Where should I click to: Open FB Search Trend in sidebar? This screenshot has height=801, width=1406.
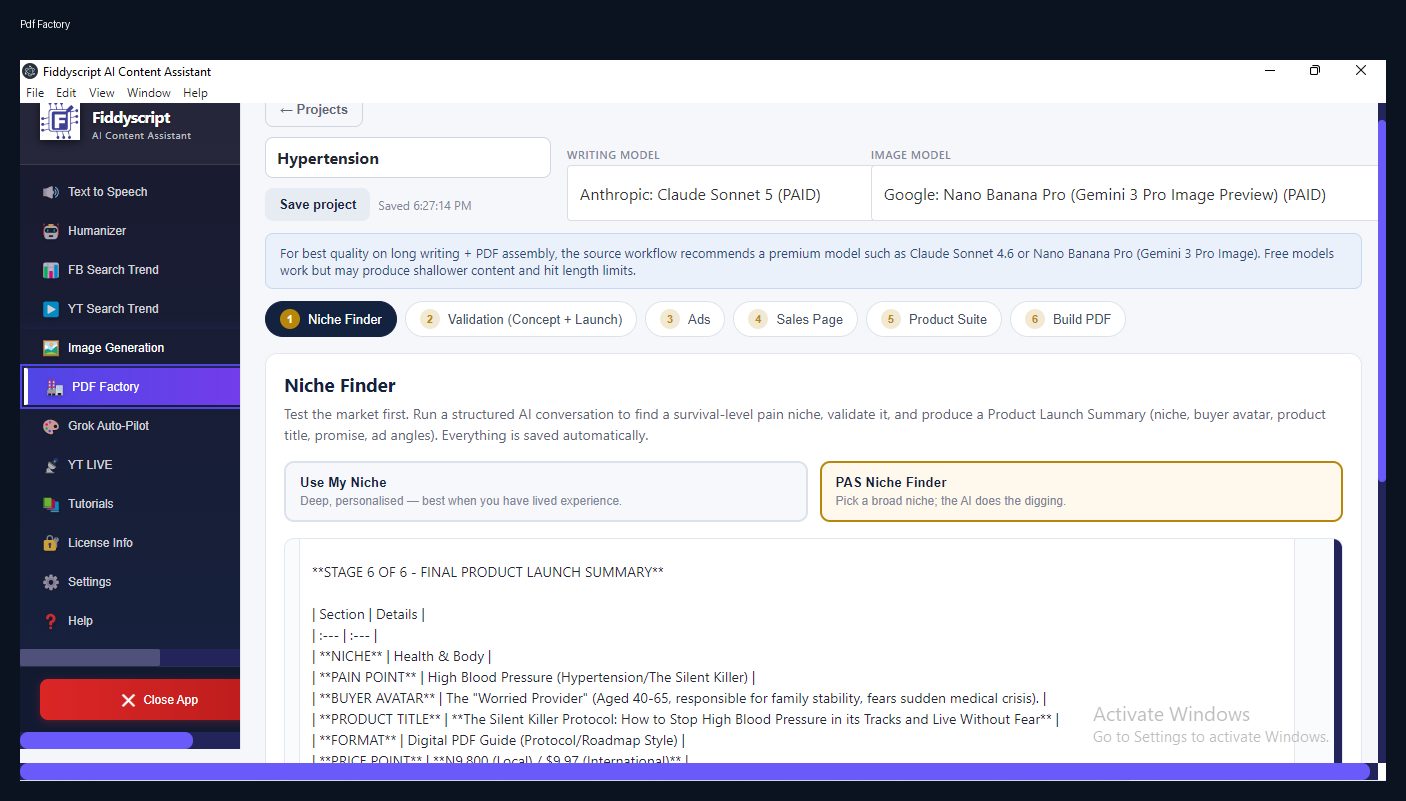tap(130, 270)
